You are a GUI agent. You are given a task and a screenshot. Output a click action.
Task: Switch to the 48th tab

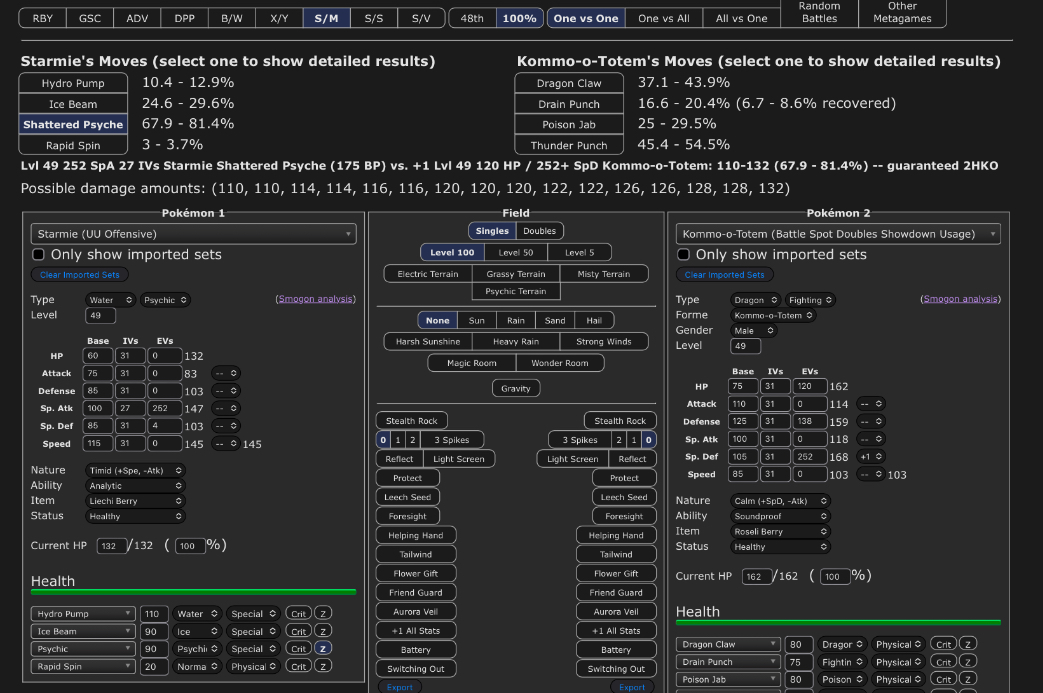pyautogui.click(x=472, y=18)
